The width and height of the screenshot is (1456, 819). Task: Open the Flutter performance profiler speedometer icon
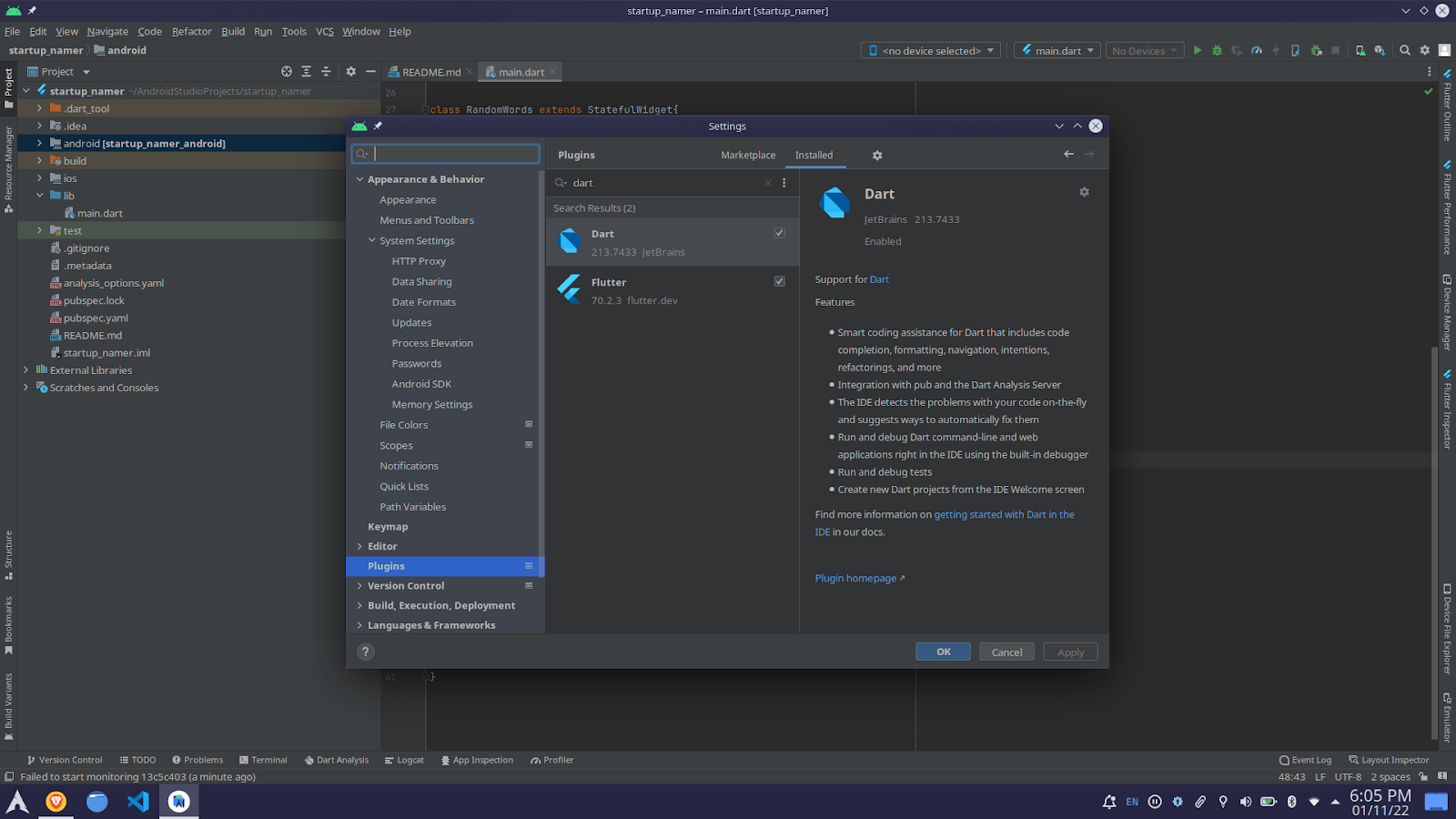[x=1257, y=50]
